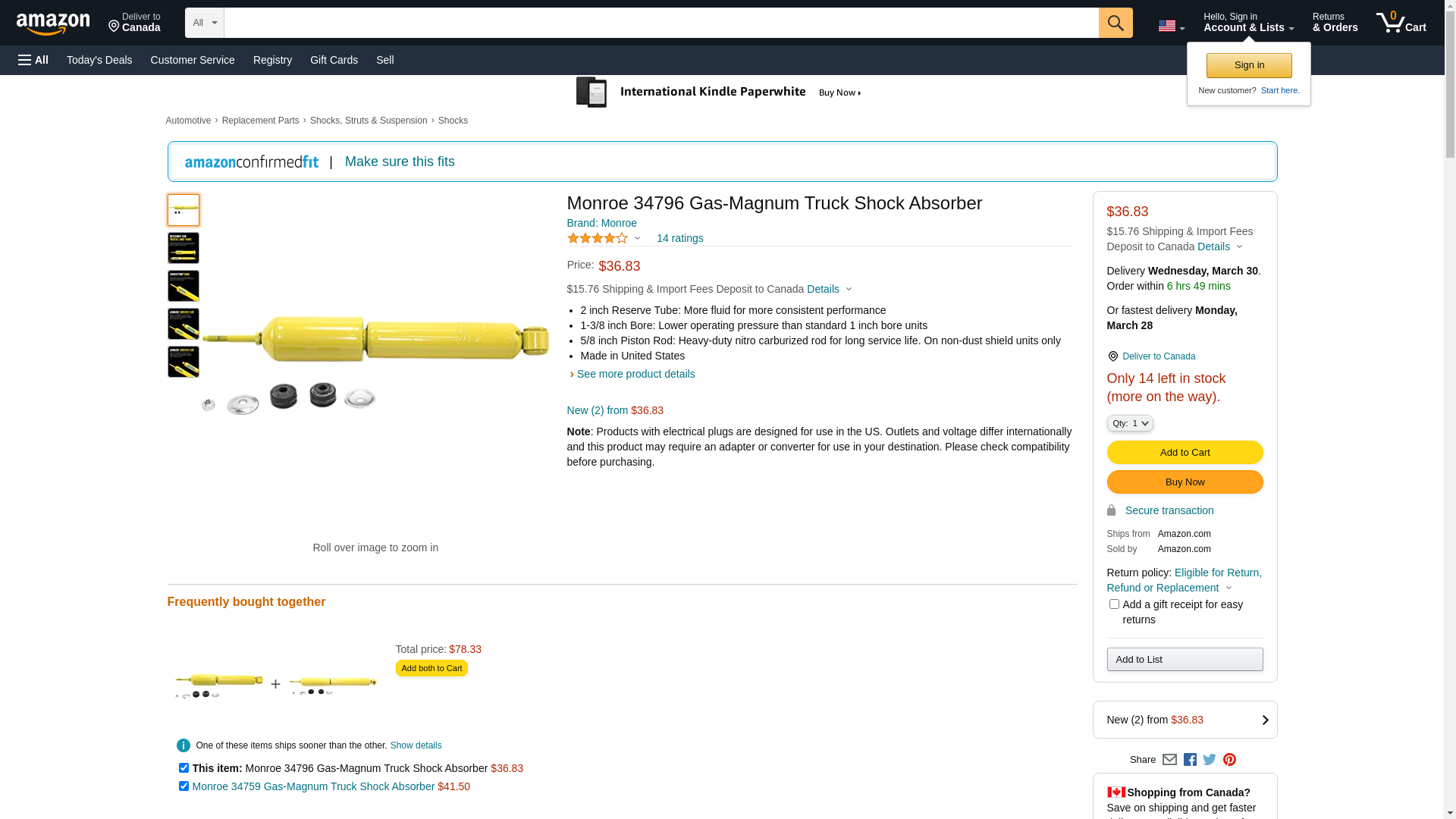This screenshot has width=1456, height=819.
Task: Open the country flag selector
Action: pos(1171,26)
